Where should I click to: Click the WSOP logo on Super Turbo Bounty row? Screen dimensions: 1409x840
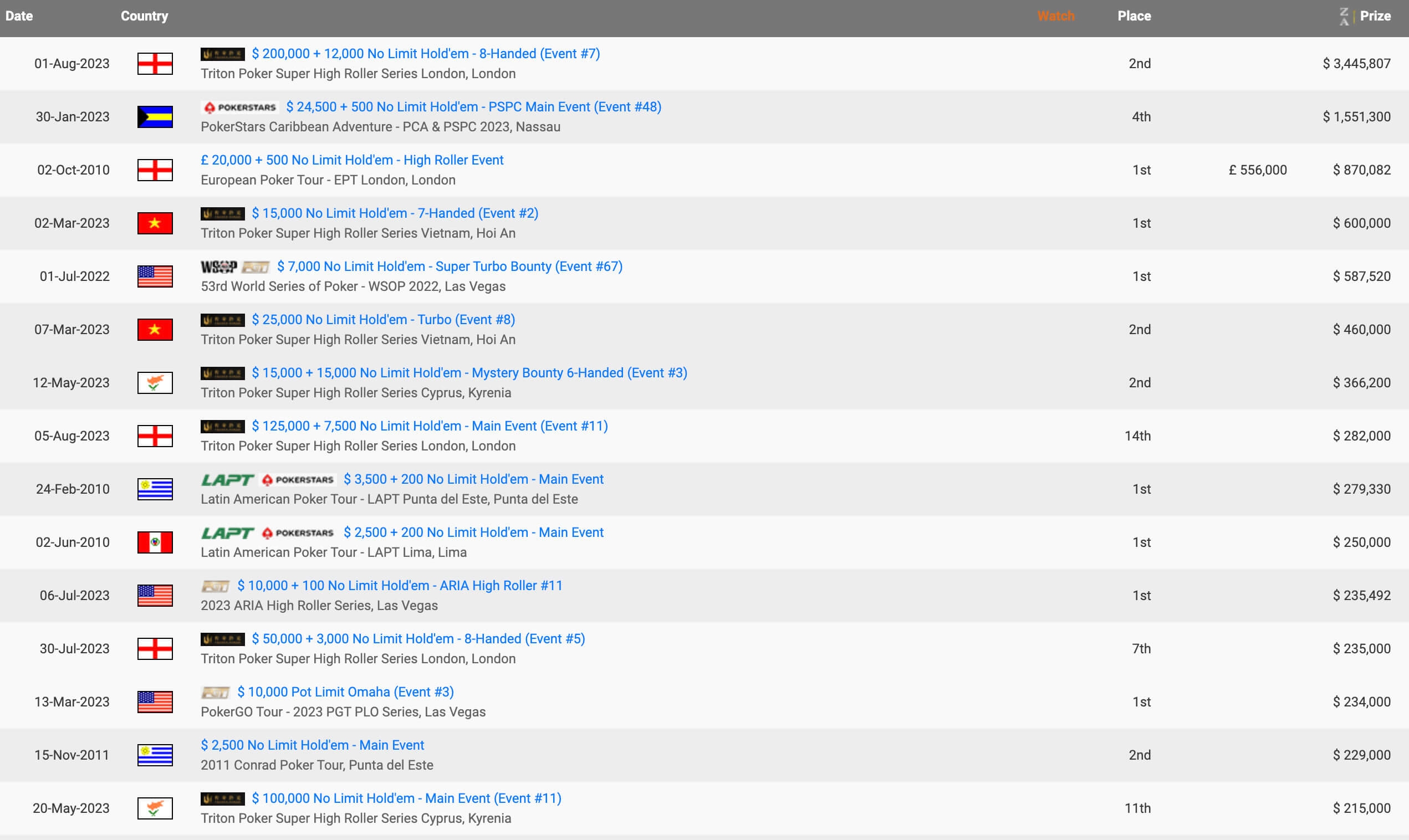click(218, 267)
